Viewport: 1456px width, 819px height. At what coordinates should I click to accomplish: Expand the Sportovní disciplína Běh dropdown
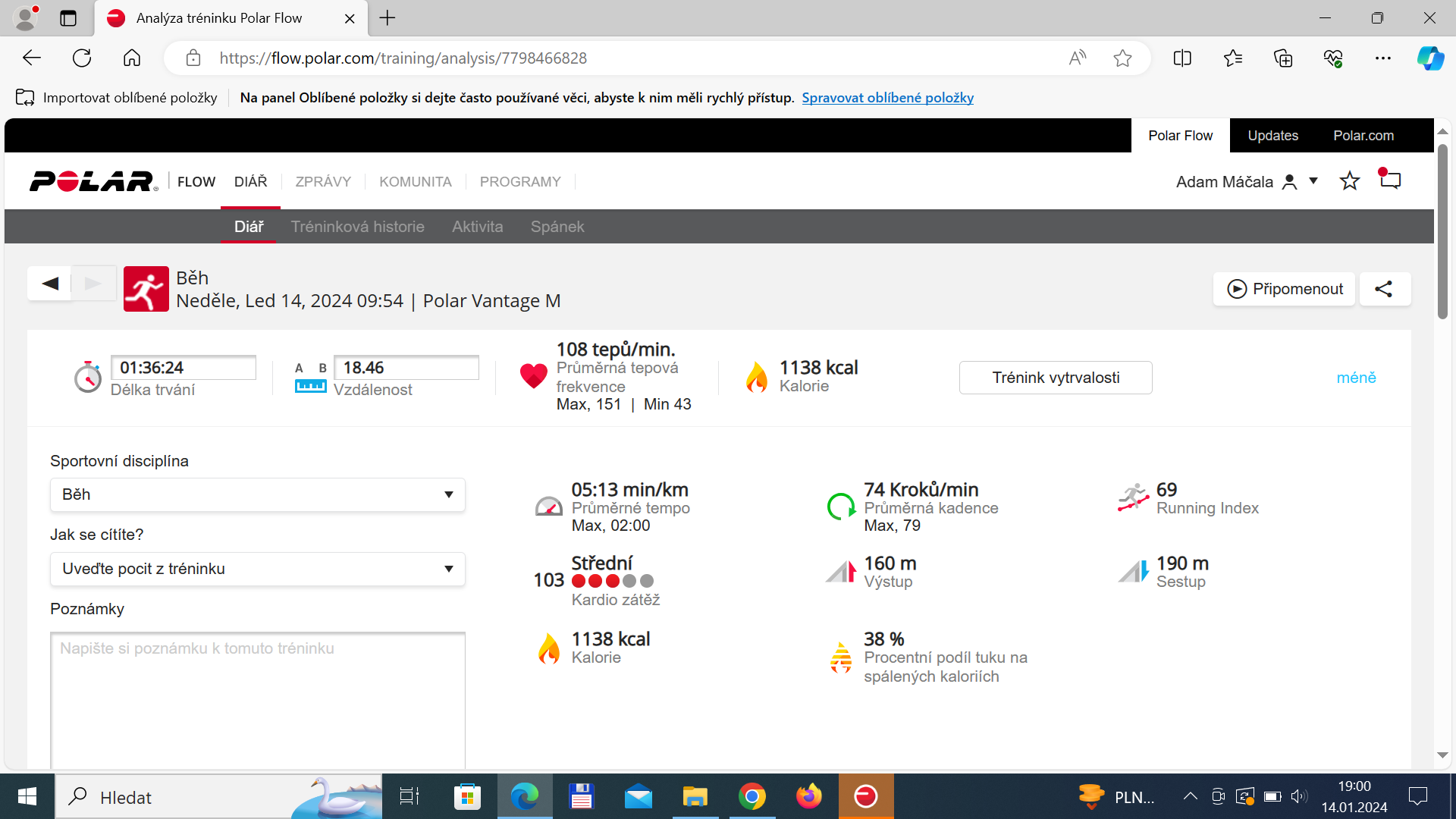point(258,494)
